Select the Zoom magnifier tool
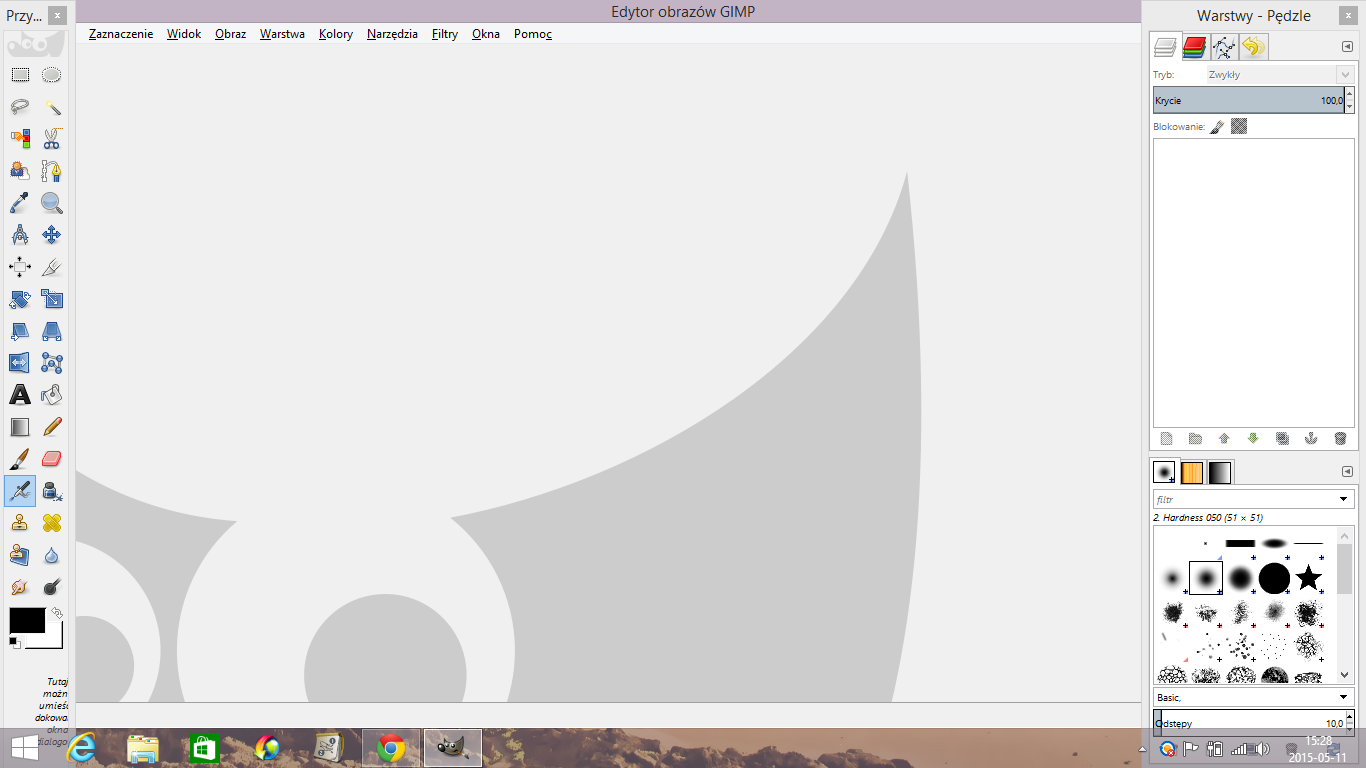Screen dimensions: 1366x768 pos(52,203)
